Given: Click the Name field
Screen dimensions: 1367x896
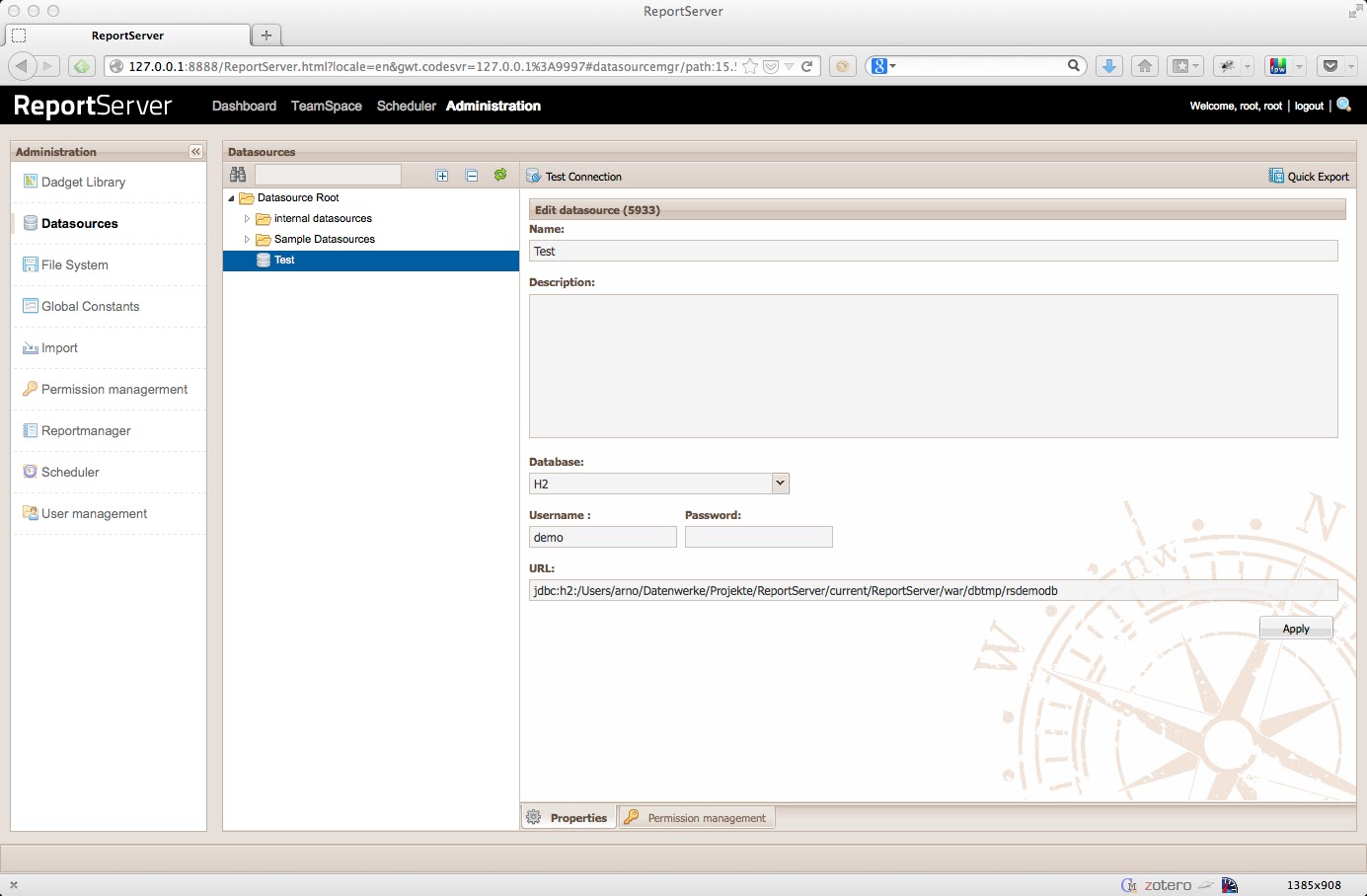Looking at the screenshot, I should [934, 251].
